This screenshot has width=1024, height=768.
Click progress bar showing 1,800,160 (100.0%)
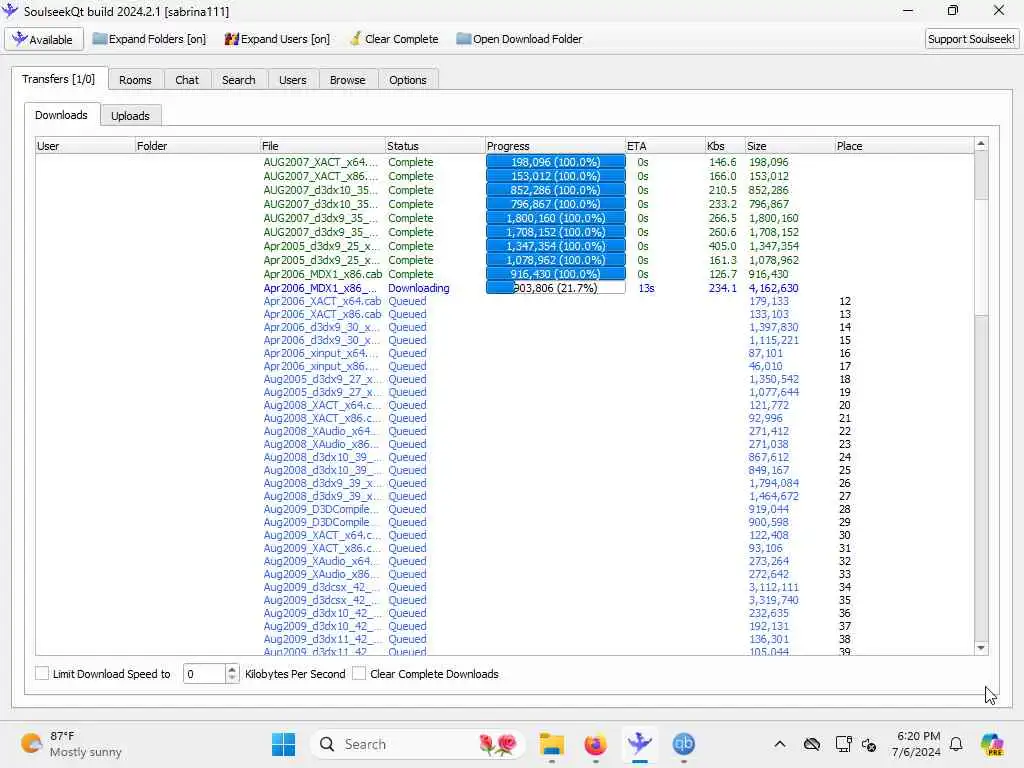click(x=555, y=218)
